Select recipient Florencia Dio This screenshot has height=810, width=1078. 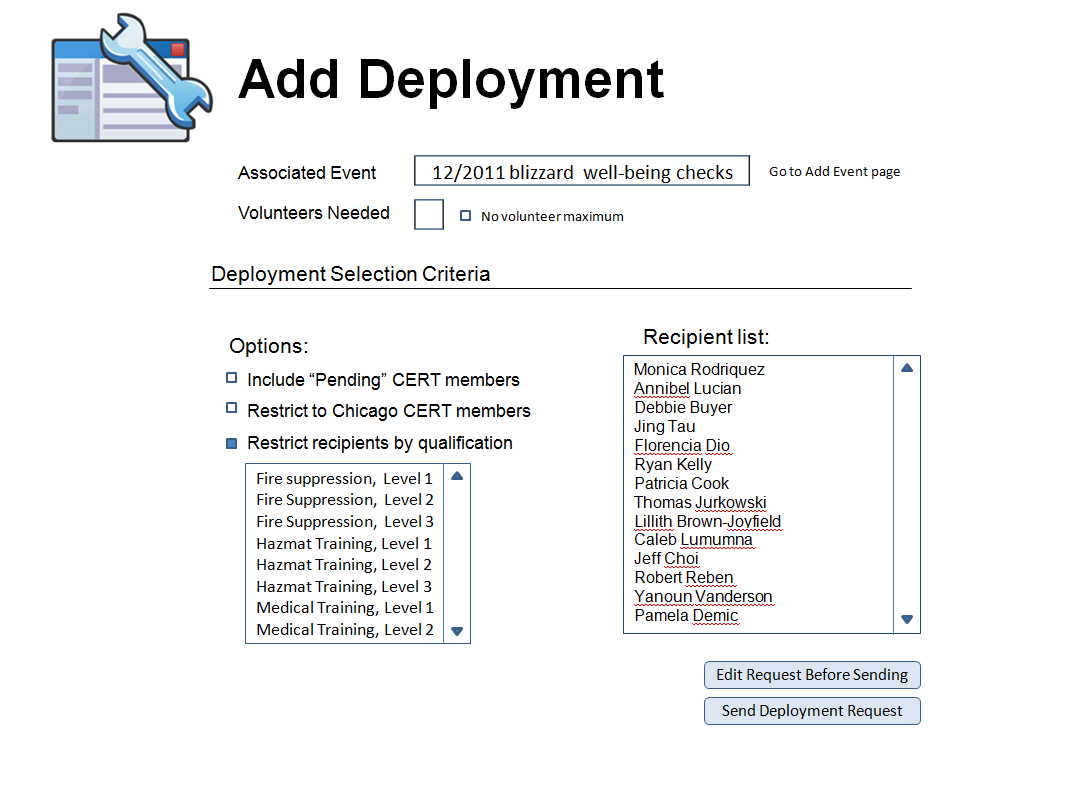coord(682,446)
